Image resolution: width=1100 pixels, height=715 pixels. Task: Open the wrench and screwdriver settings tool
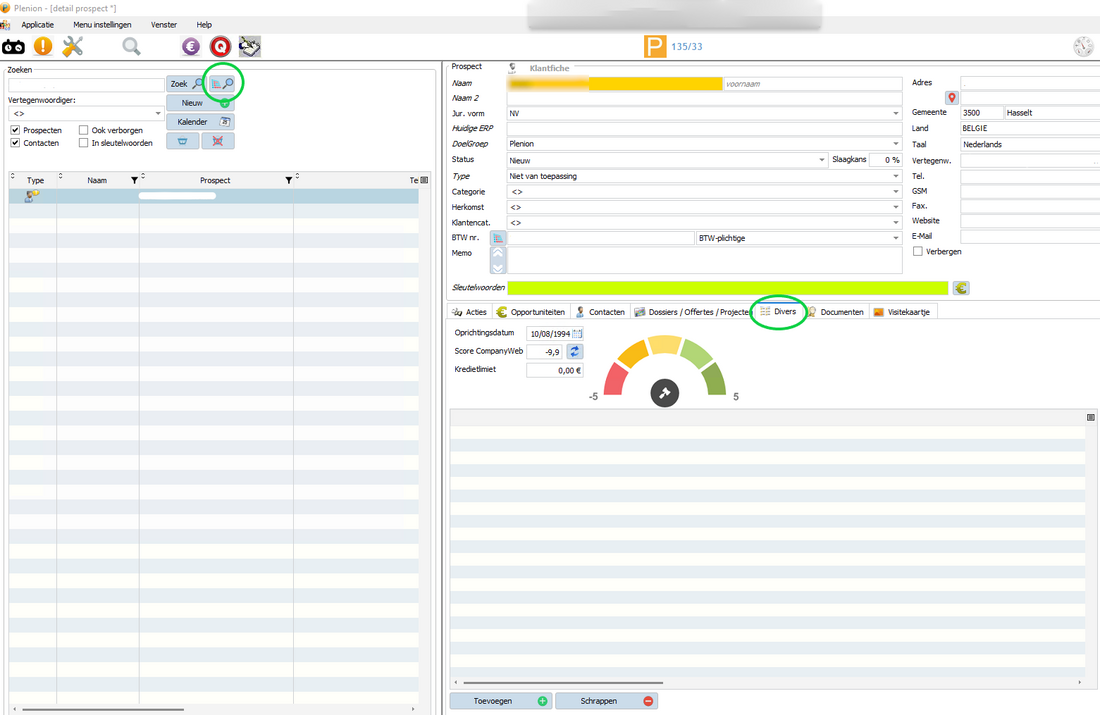tap(73, 46)
